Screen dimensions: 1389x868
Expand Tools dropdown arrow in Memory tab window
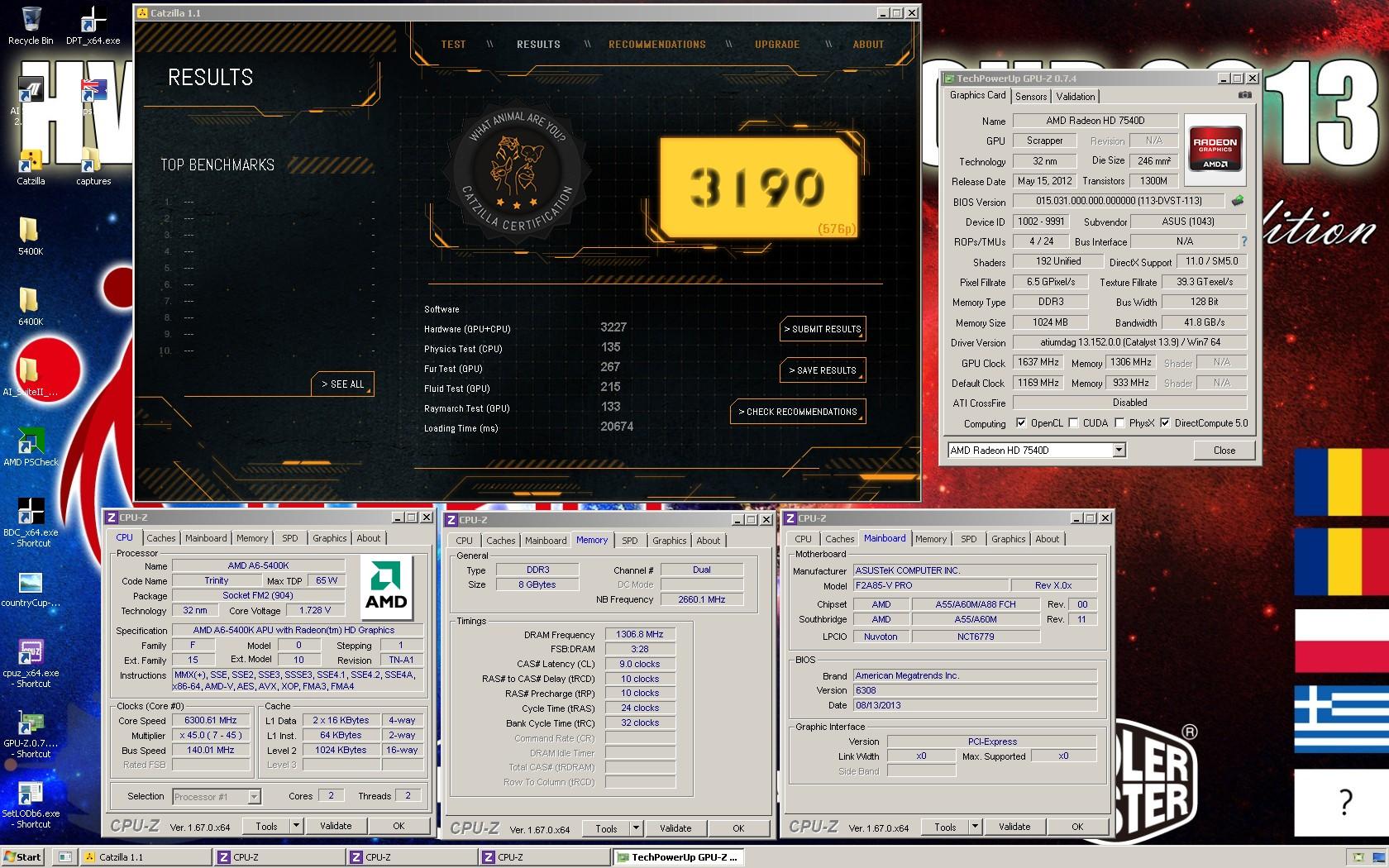[x=636, y=828]
